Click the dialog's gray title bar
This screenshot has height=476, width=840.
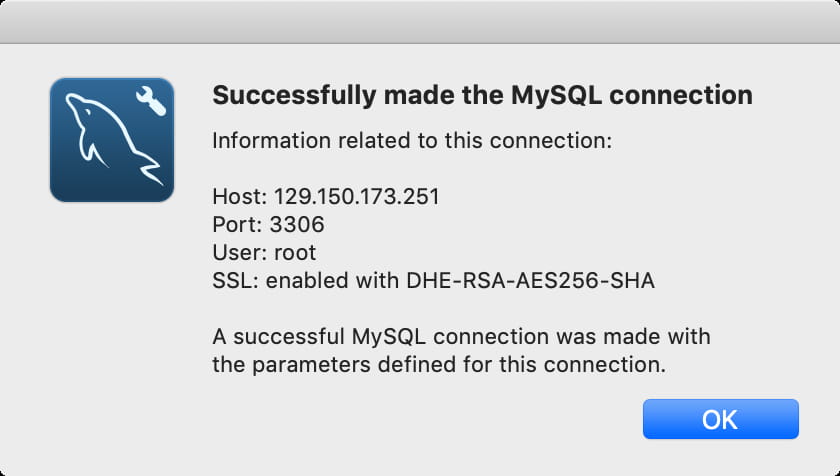420,21
